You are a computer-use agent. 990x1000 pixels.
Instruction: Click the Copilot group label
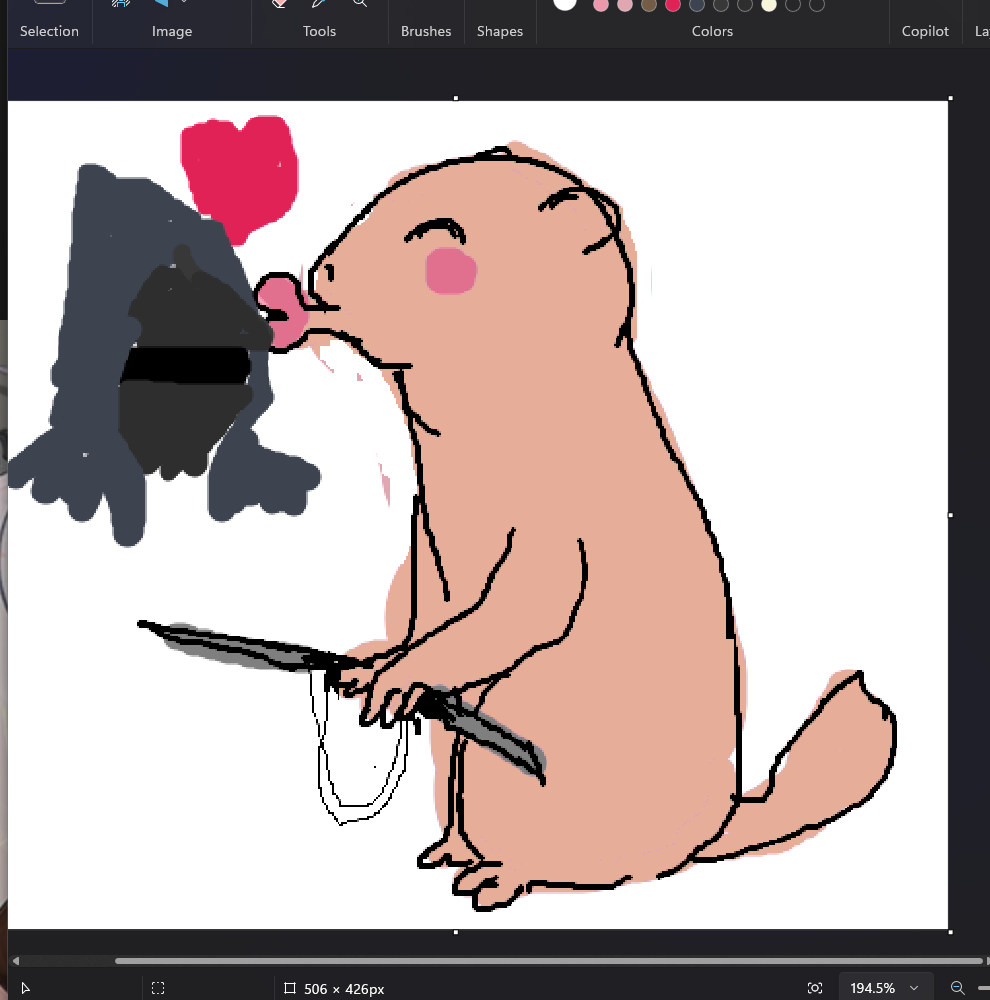(925, 31)
